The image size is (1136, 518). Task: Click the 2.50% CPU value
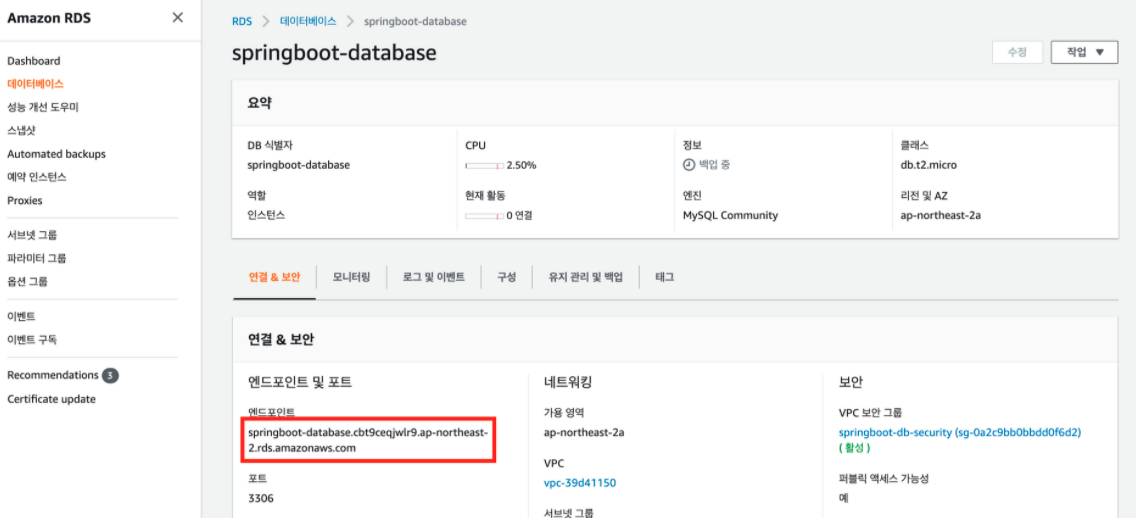coord(522,165)
